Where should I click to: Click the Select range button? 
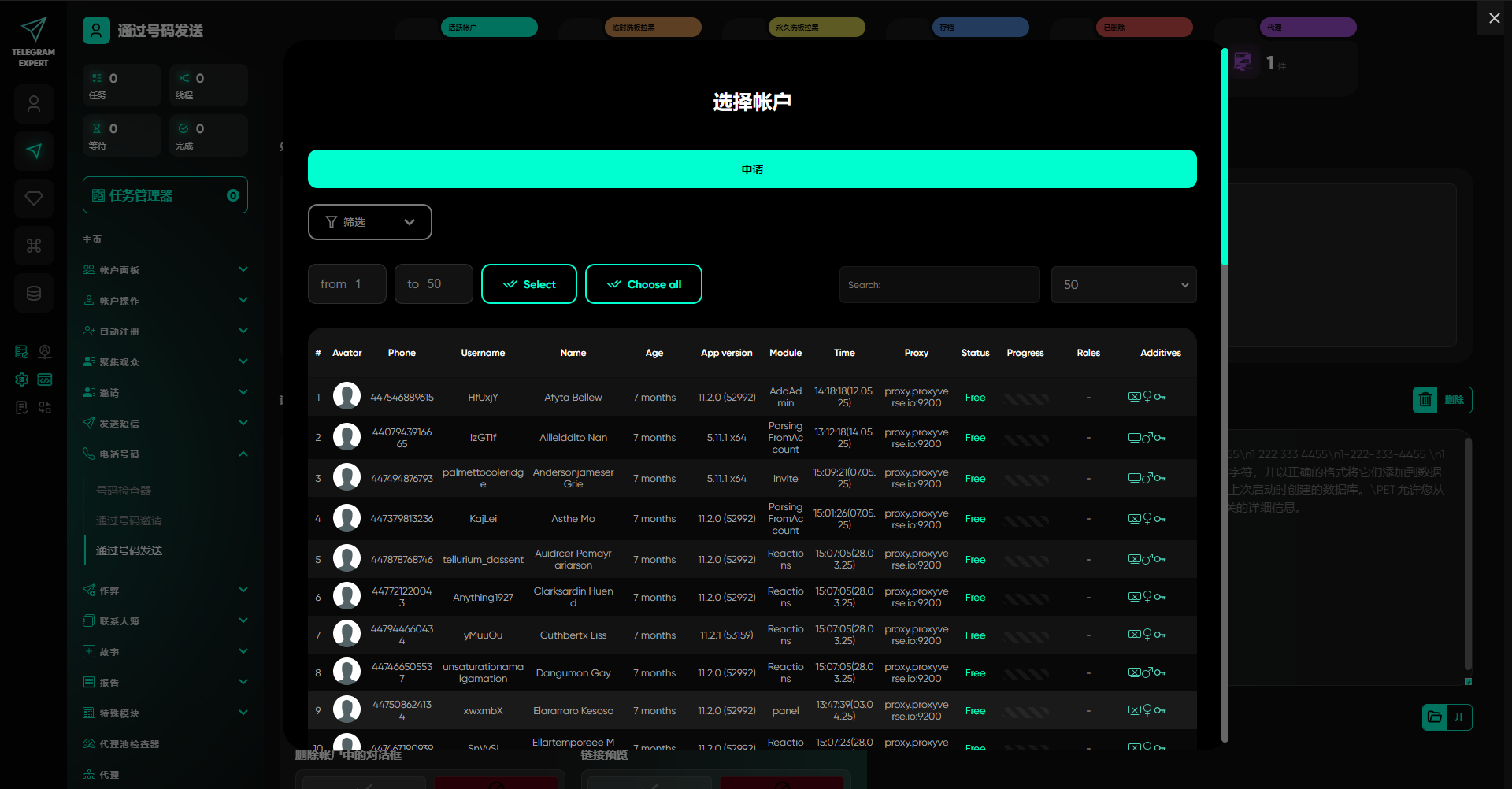click(x=528, y=284)
